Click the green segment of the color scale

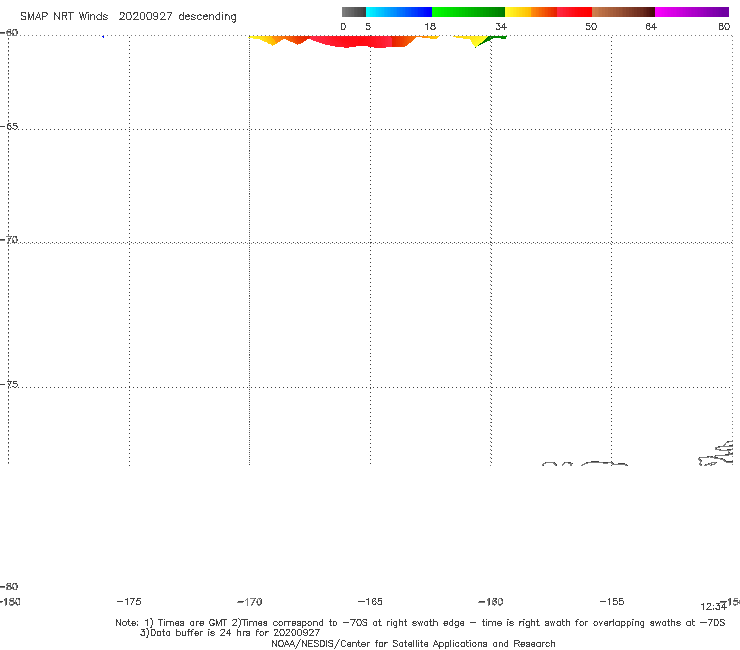[x=468, y=12]
